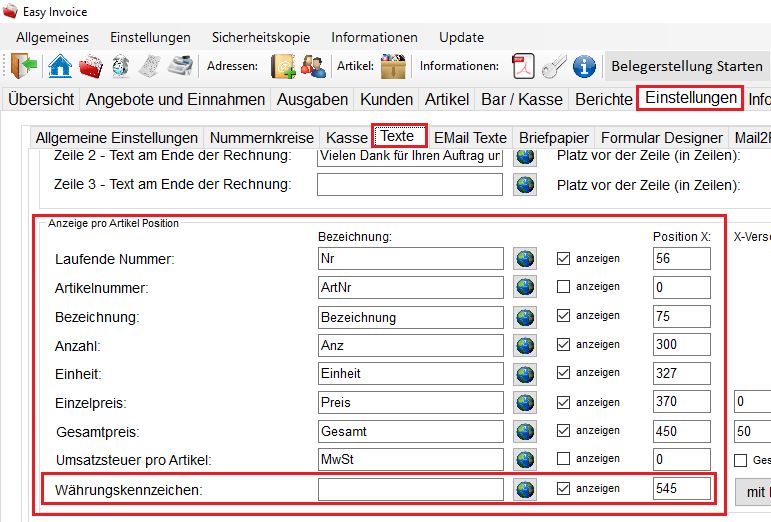Click the Währungskennzeichen Bezeichnung text field
The width and height of the screenshot is (771, 522).
pyautogui.click(x=410, y=489)
